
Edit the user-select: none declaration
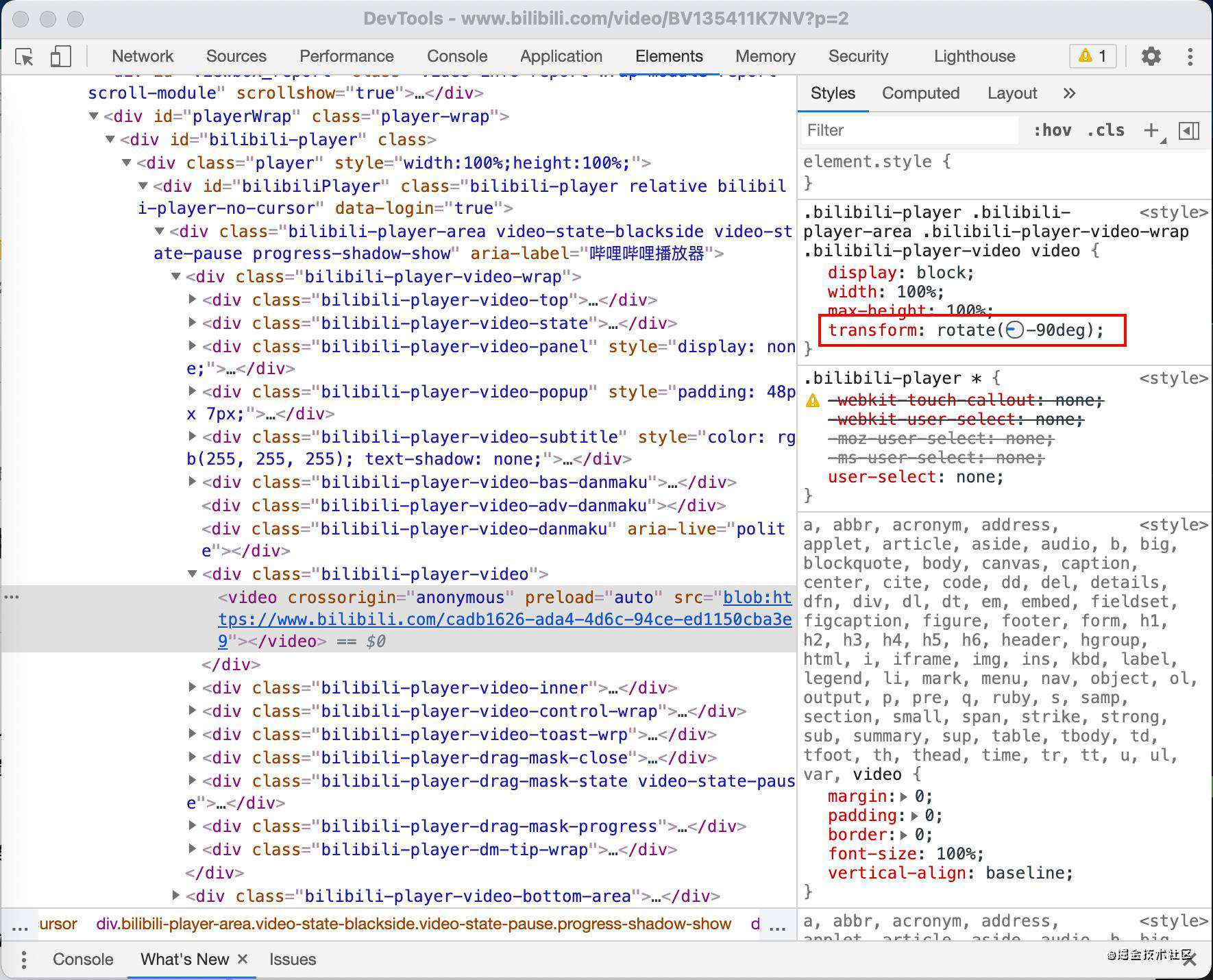(916, 477)
